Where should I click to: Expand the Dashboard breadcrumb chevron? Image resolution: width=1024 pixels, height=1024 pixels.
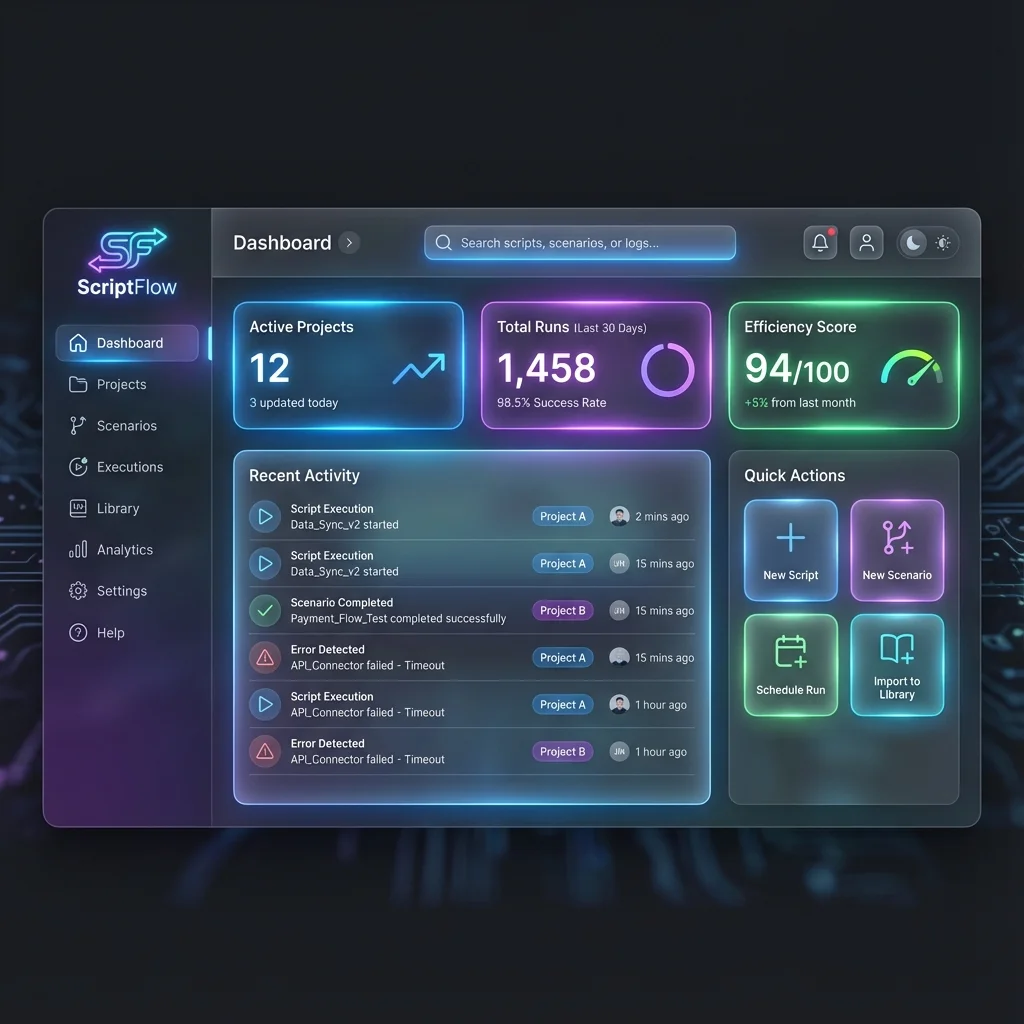point(349,242)
